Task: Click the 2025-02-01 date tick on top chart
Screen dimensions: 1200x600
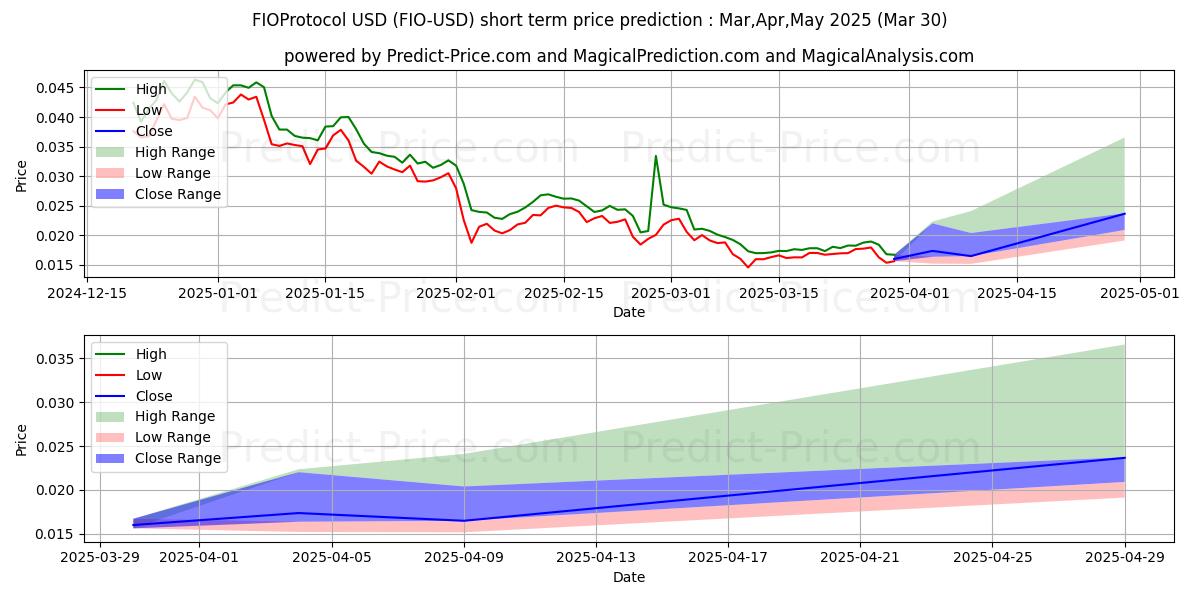Action: pyautogui.click(x=456, y=293)
